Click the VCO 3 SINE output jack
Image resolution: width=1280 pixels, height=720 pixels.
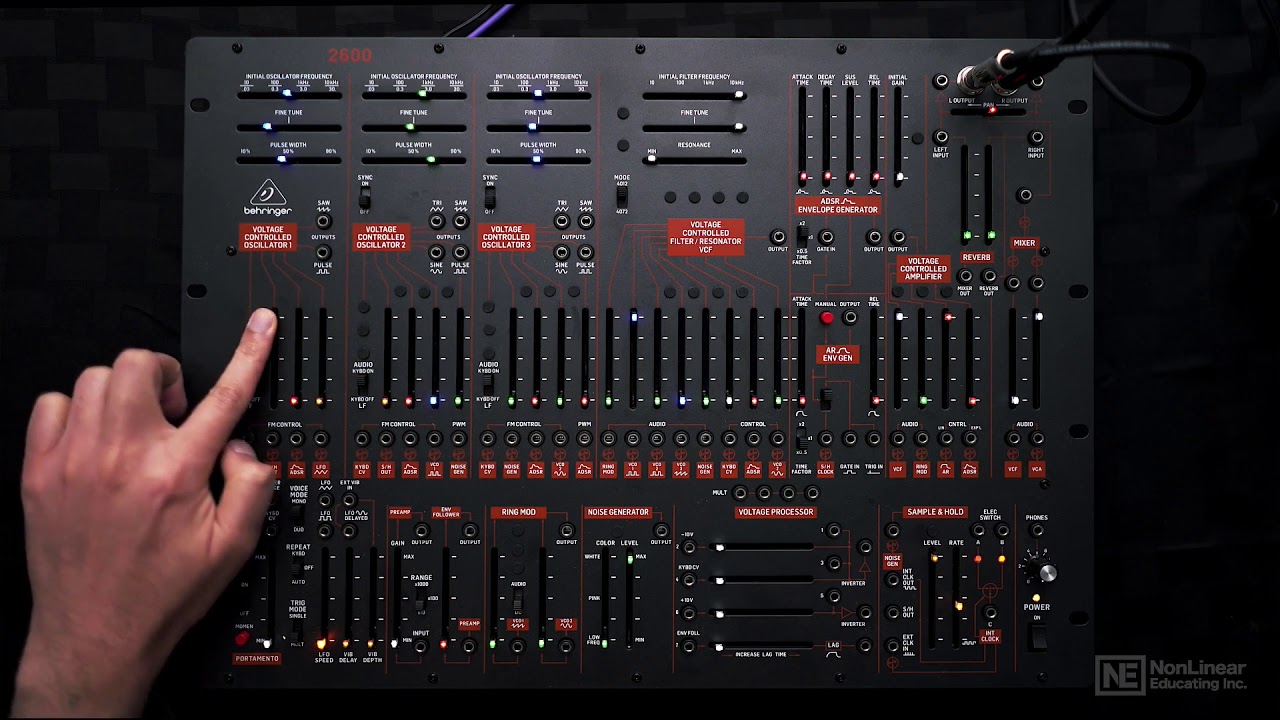pyautogui.click(x=562, y=252)
